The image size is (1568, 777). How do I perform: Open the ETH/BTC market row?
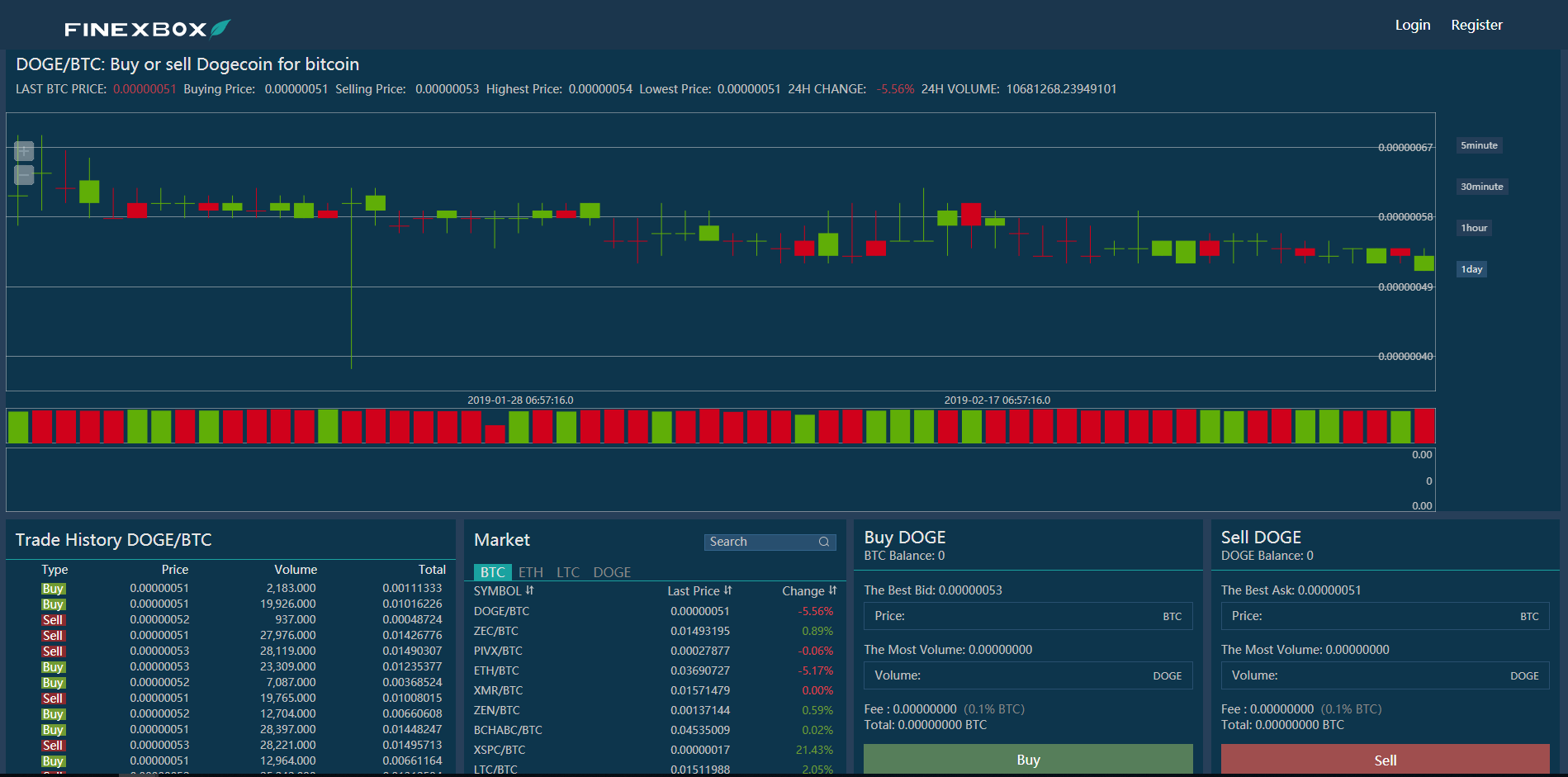(654, 670)
